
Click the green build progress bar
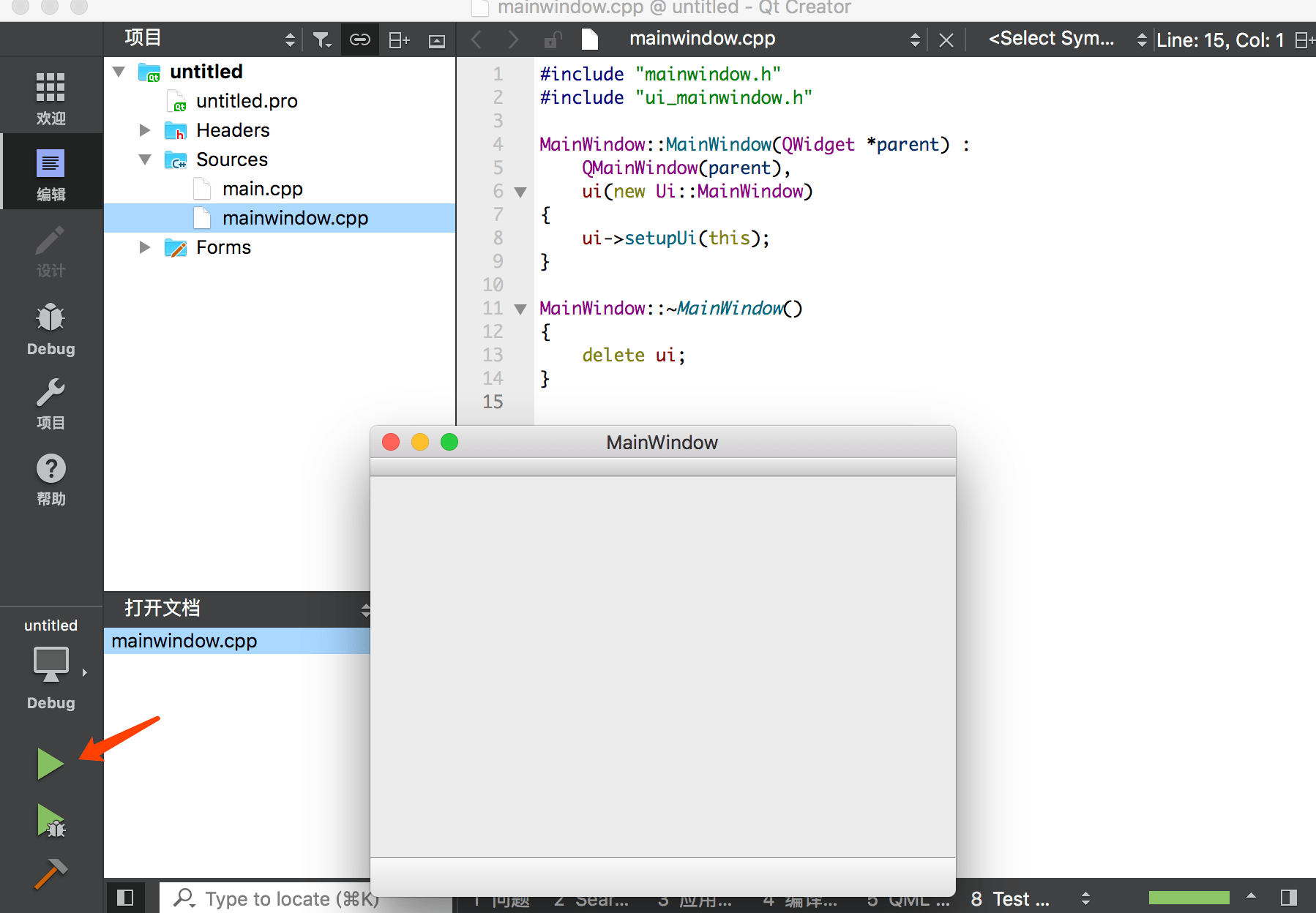click(x=1189, y=898)
